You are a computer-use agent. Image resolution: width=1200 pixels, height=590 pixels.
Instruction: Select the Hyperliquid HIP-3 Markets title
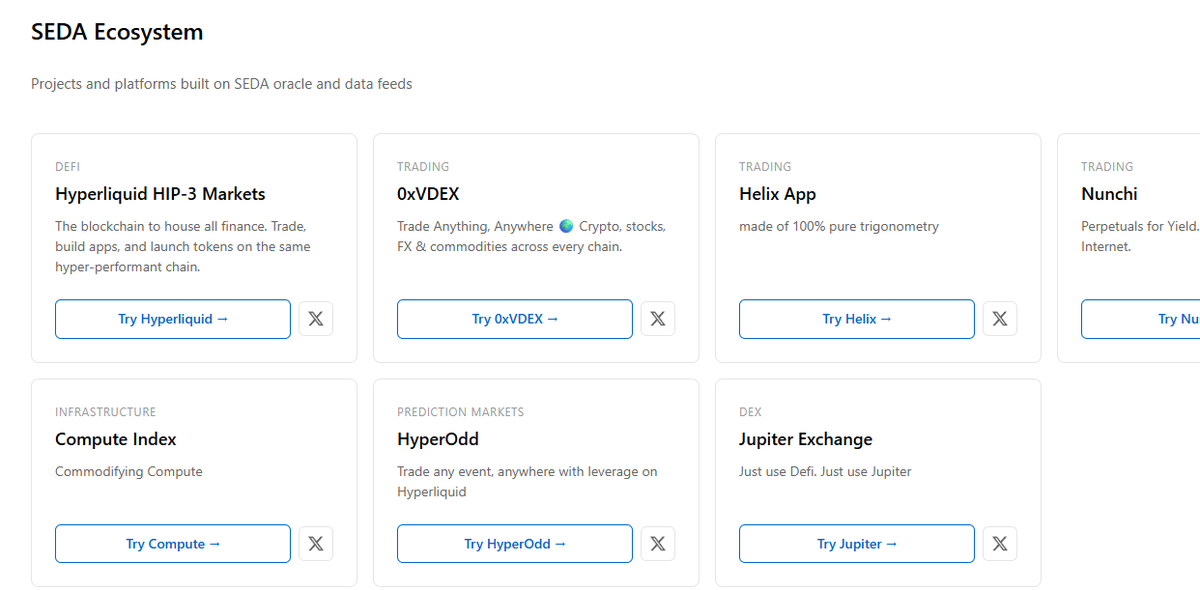coord(160,194)
